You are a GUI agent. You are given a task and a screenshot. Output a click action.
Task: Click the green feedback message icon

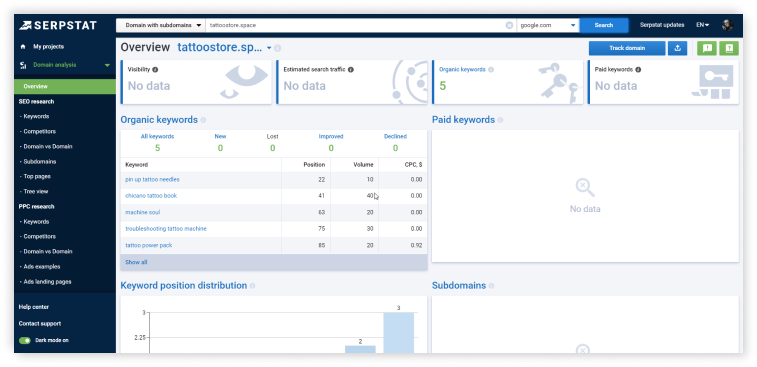click(707, 48)
